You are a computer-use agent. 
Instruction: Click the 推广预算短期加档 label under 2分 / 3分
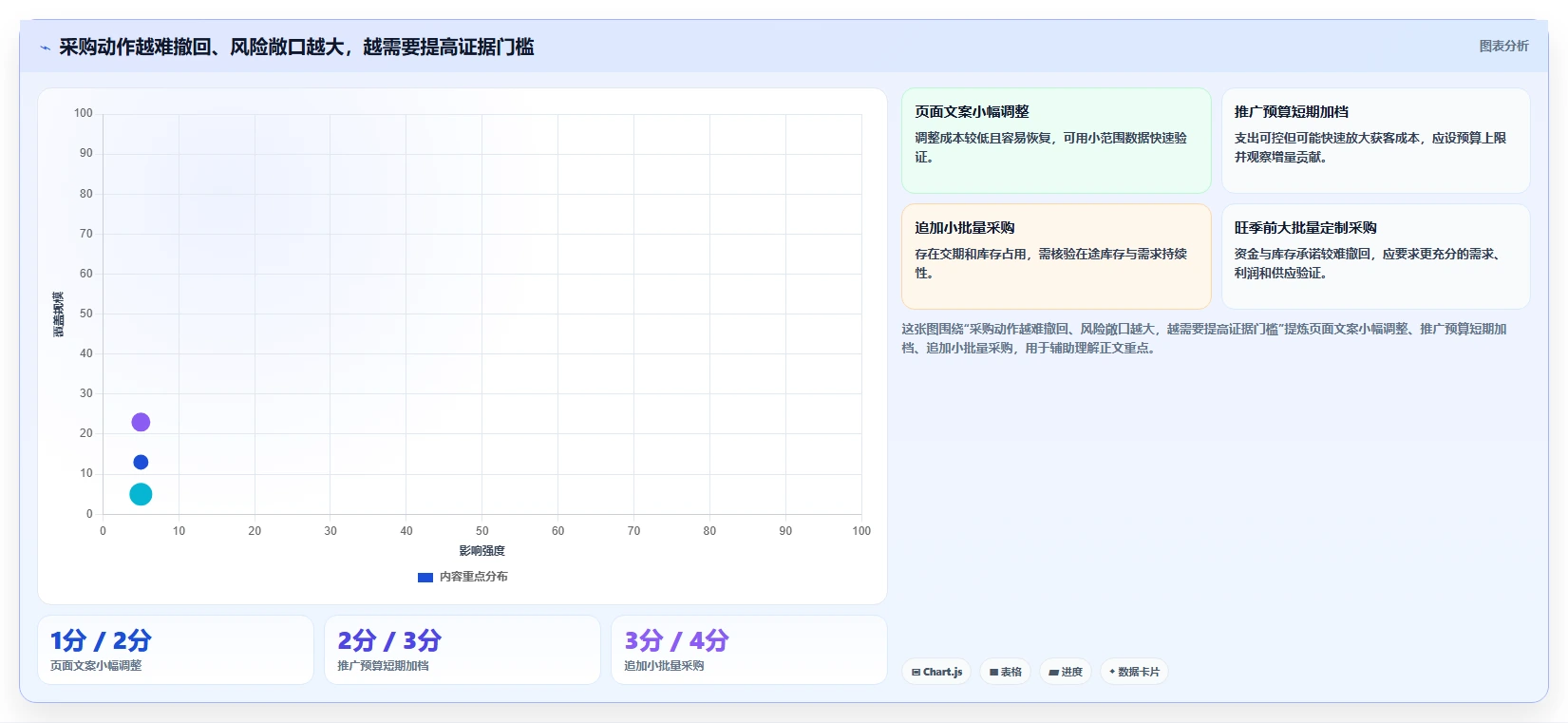click(383, 666)
